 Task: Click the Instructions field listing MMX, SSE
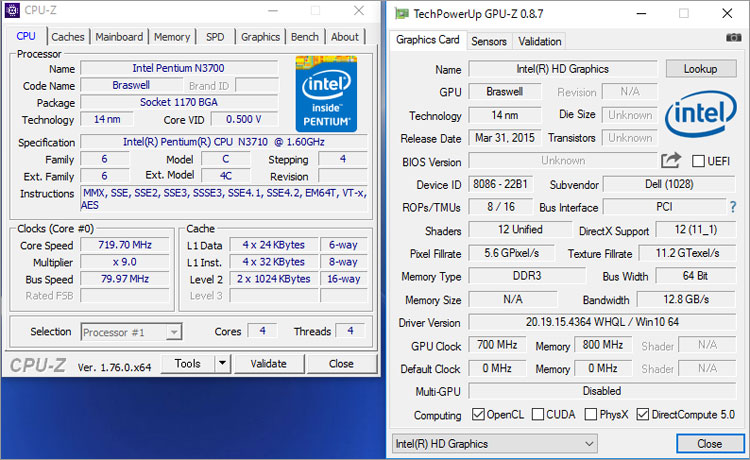click(x=224, y=199)
